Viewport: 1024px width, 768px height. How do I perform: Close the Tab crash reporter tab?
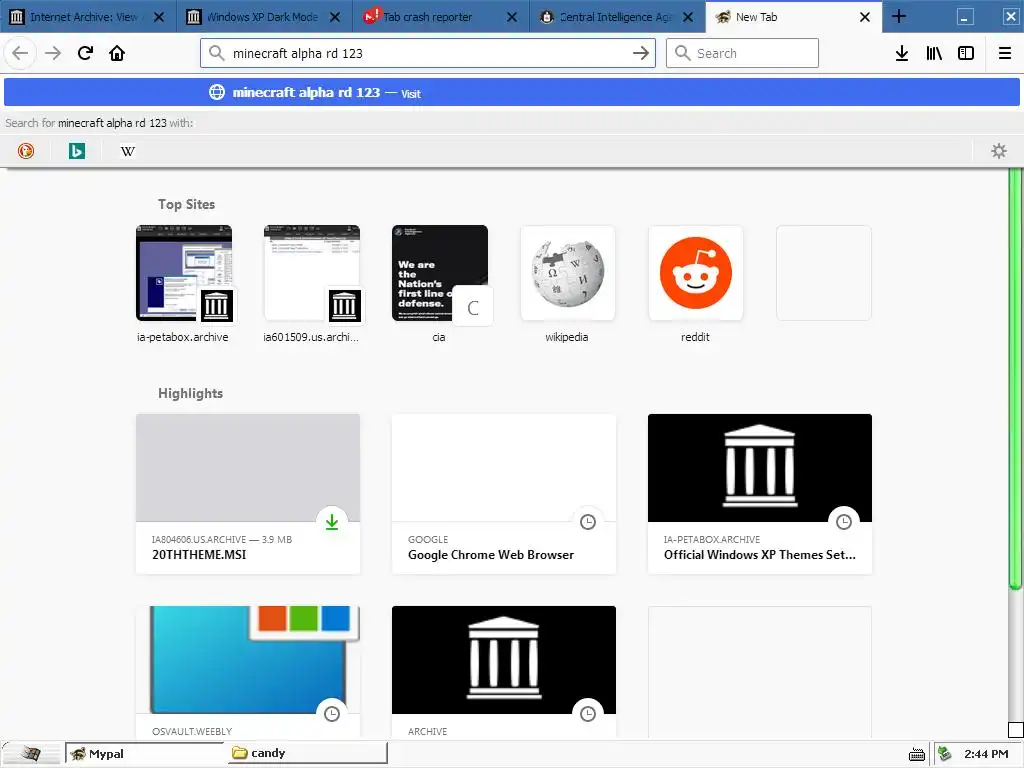(512, 17)
